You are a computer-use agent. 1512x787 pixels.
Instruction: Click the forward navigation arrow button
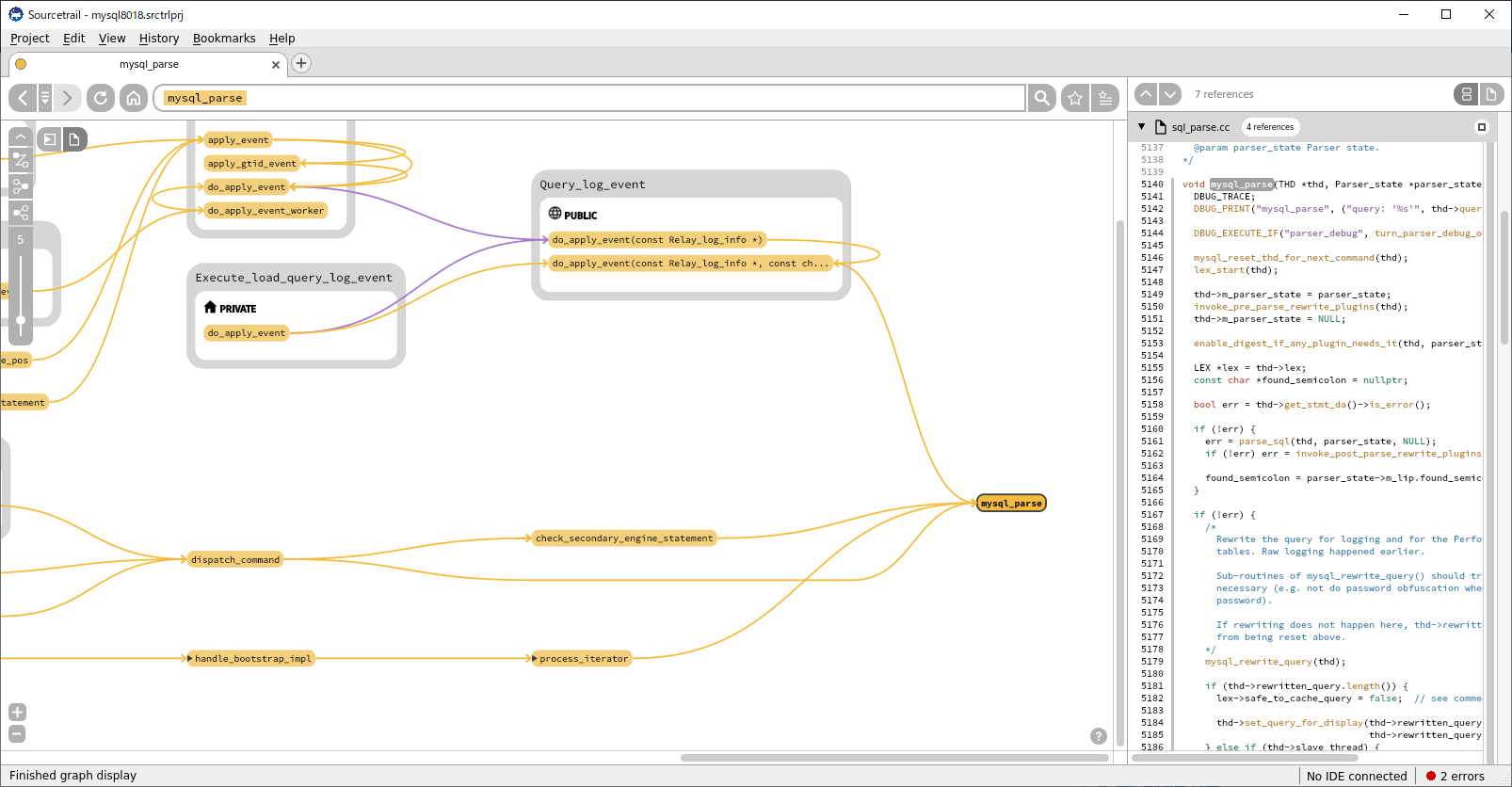[x=67, y=98]
